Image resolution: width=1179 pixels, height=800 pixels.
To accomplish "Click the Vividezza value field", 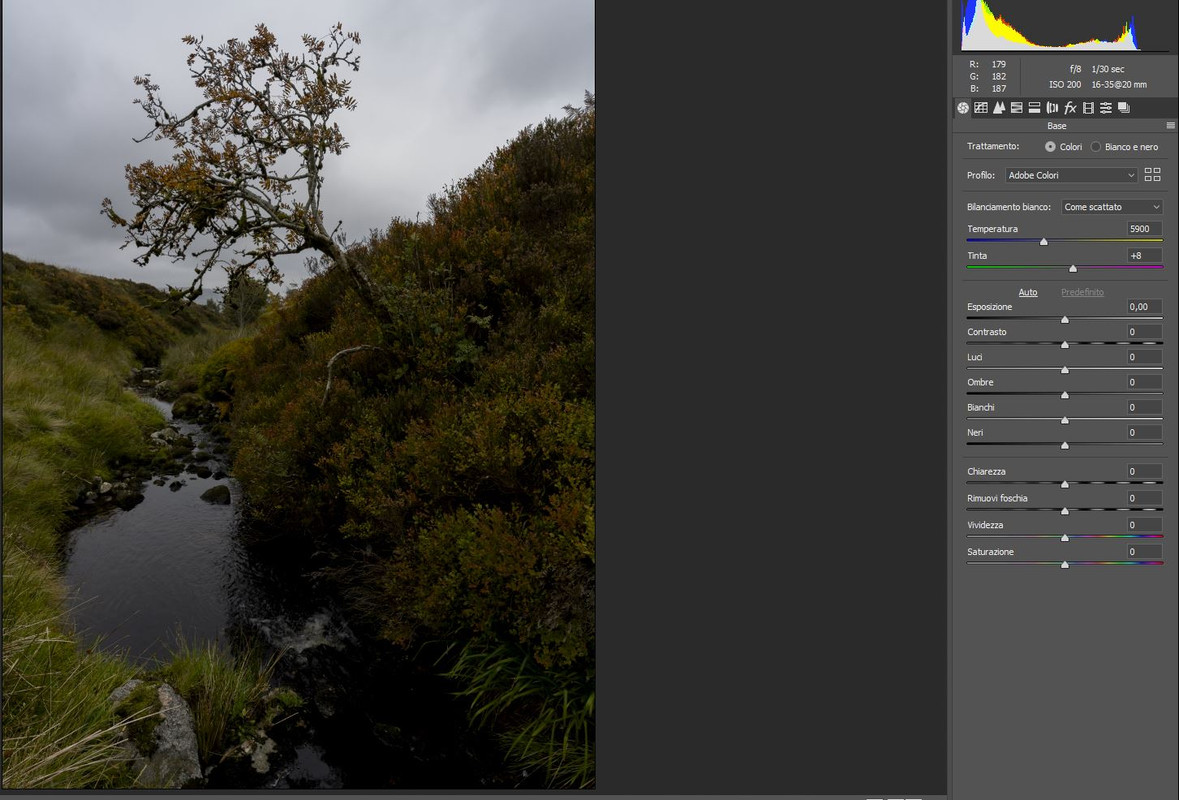I will coord(1144,525).
